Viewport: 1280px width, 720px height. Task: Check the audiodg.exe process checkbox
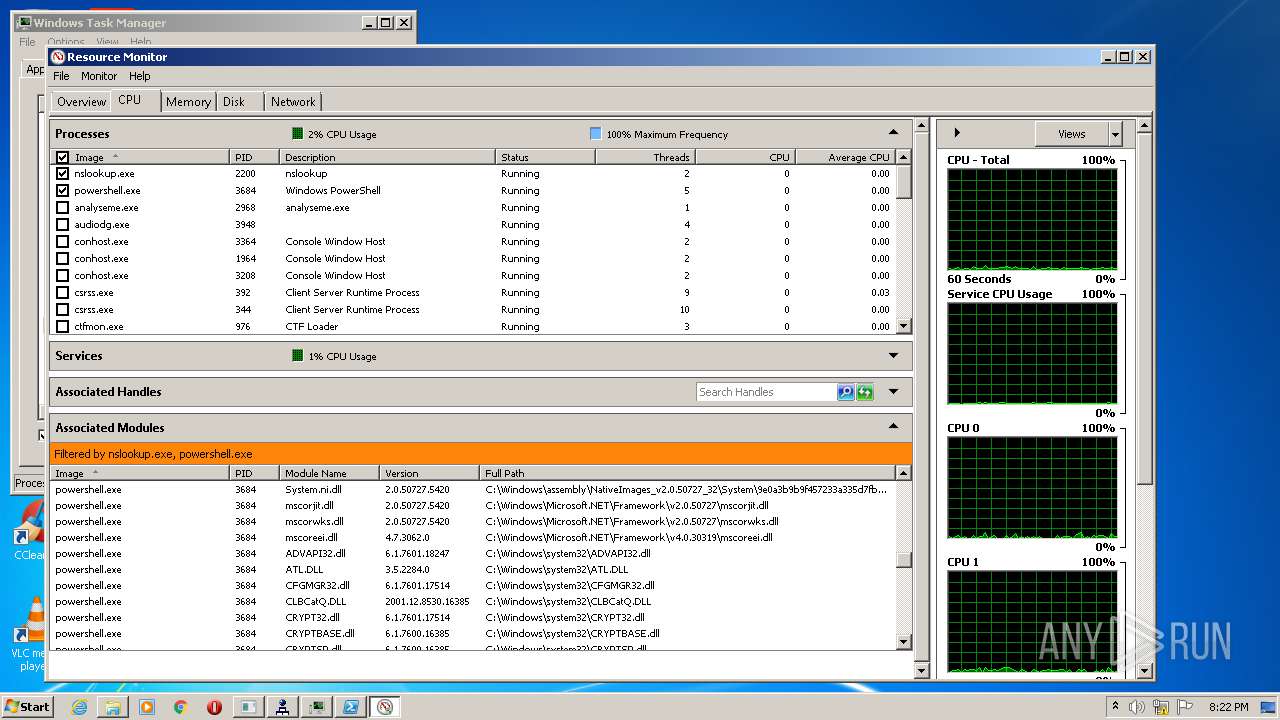click(63, 224)
